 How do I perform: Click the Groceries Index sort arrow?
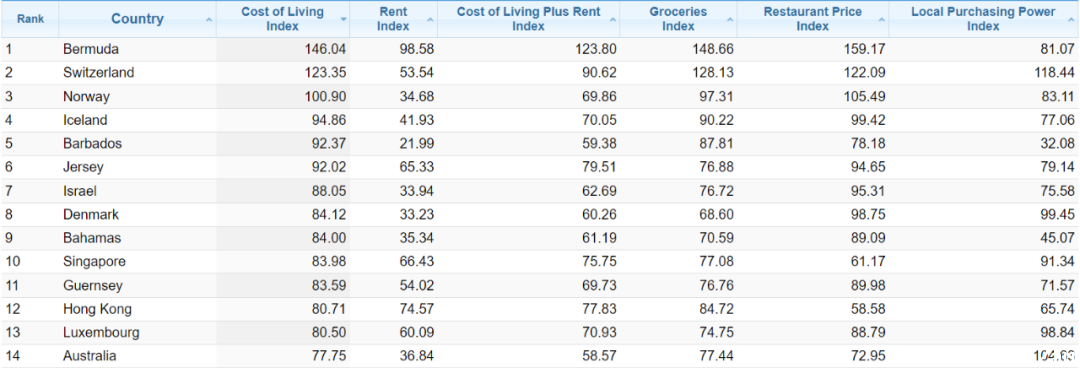(730, 20)
